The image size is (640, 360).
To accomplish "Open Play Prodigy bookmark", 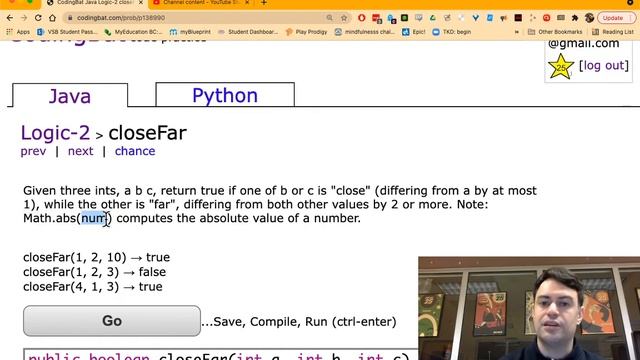I will 306,32.
